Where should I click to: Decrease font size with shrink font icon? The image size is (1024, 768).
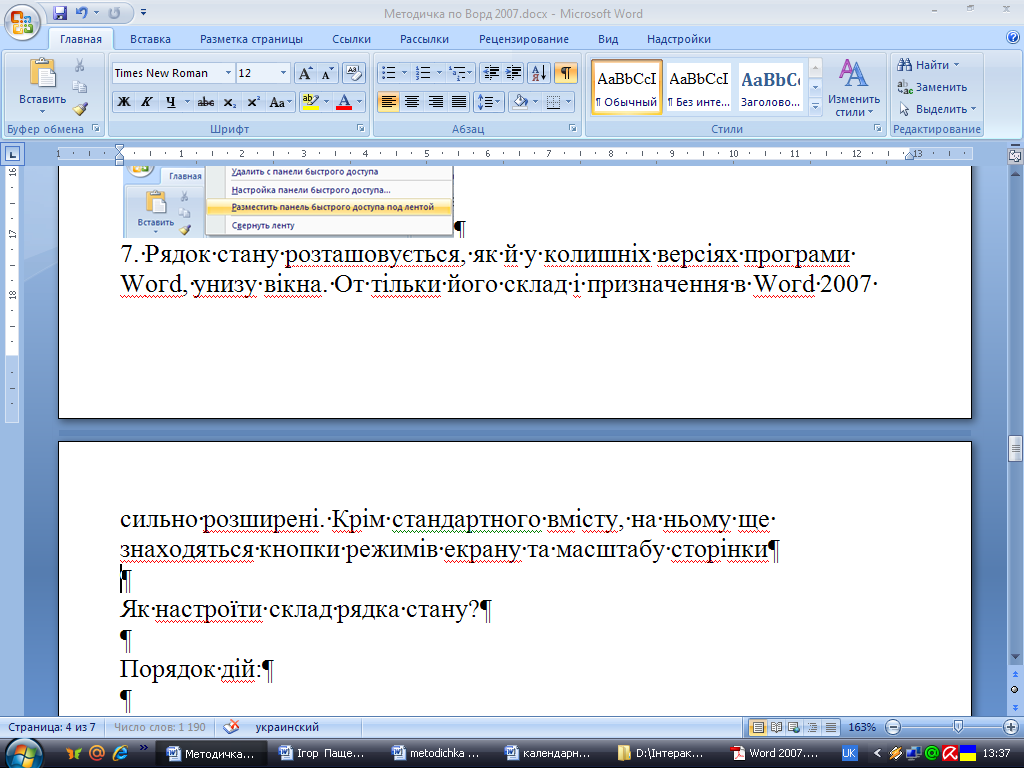327,72
